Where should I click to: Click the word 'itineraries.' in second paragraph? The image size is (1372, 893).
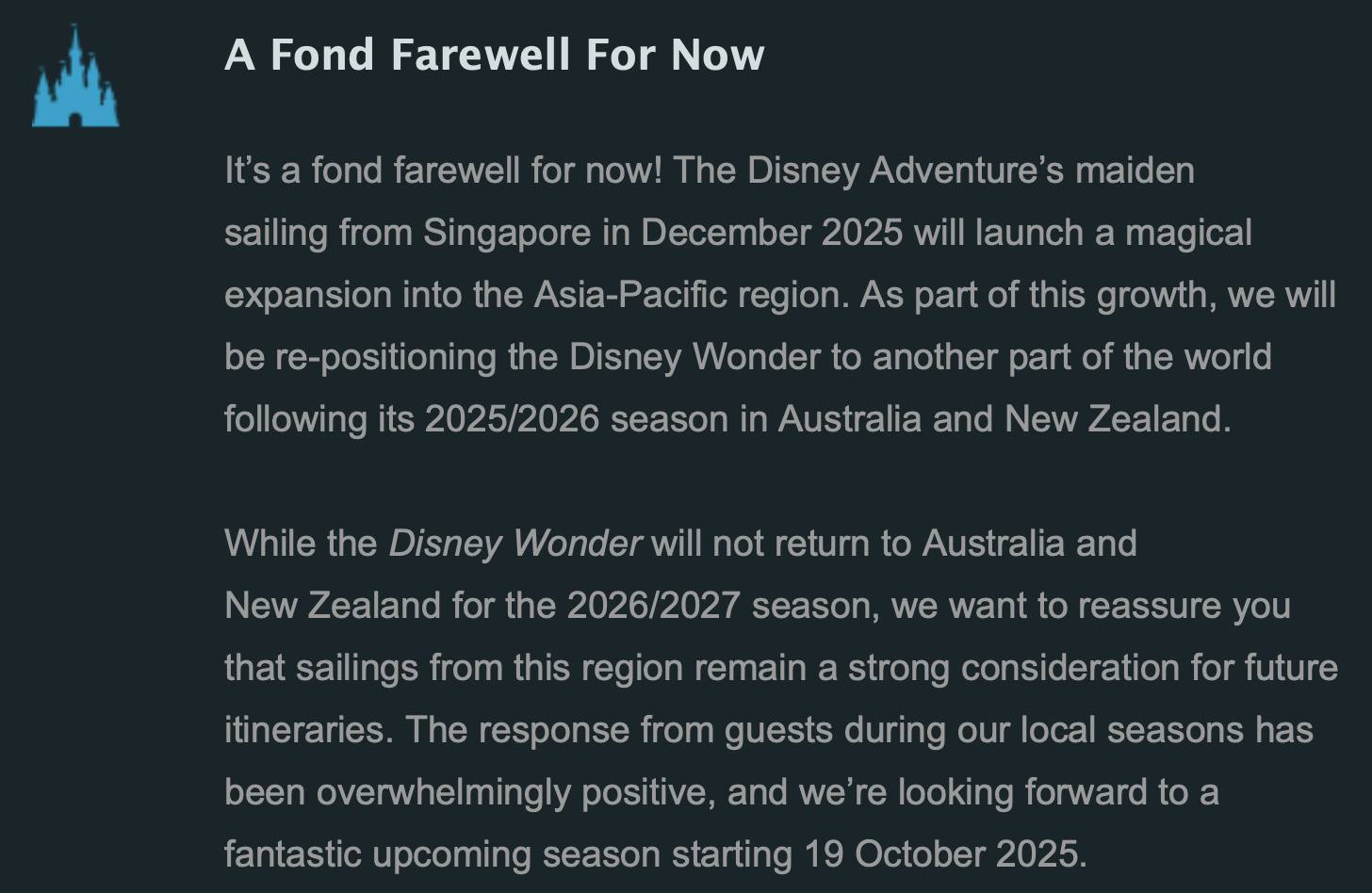(309, 730)
